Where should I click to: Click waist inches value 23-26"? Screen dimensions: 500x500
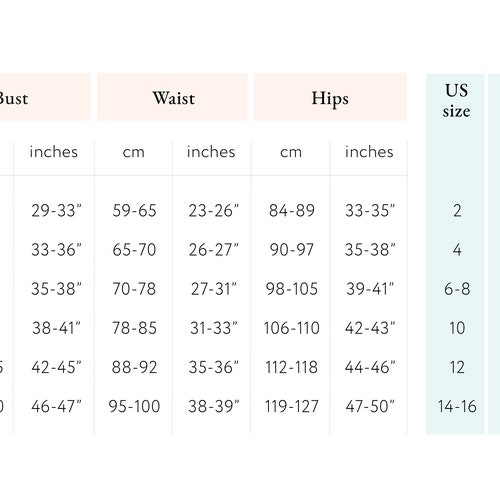(213, 210)
